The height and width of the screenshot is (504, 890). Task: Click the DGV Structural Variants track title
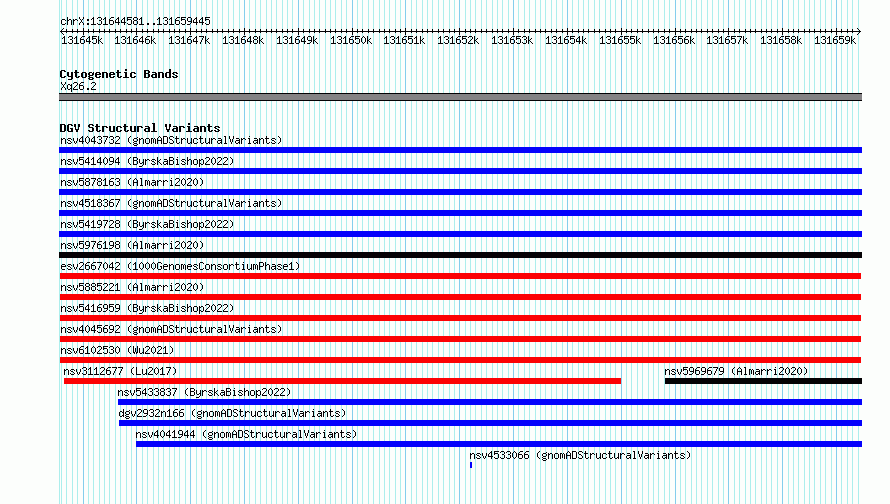[140, 128]
